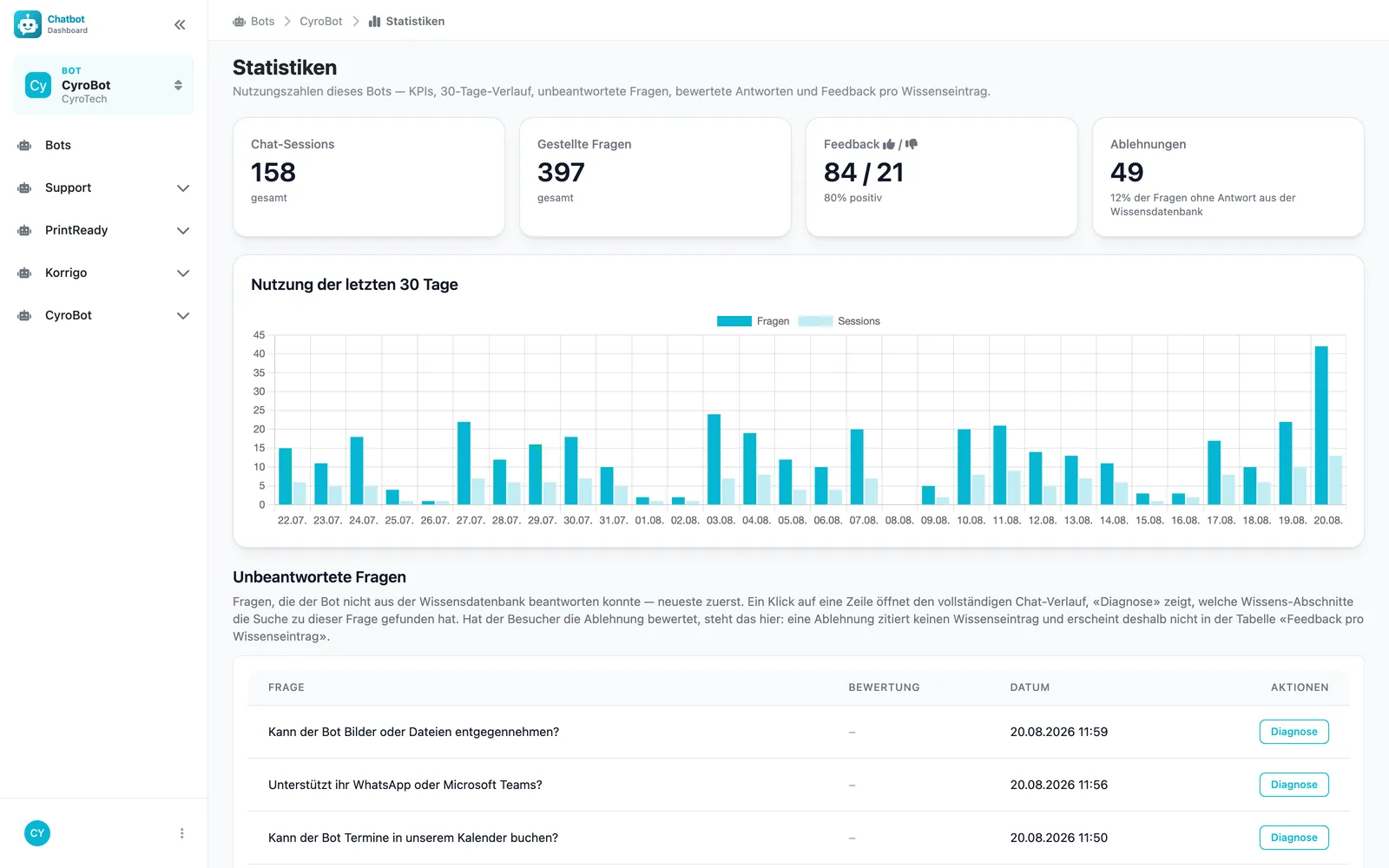Open the bot switcher up-down arrows

[x=178, y=85]
